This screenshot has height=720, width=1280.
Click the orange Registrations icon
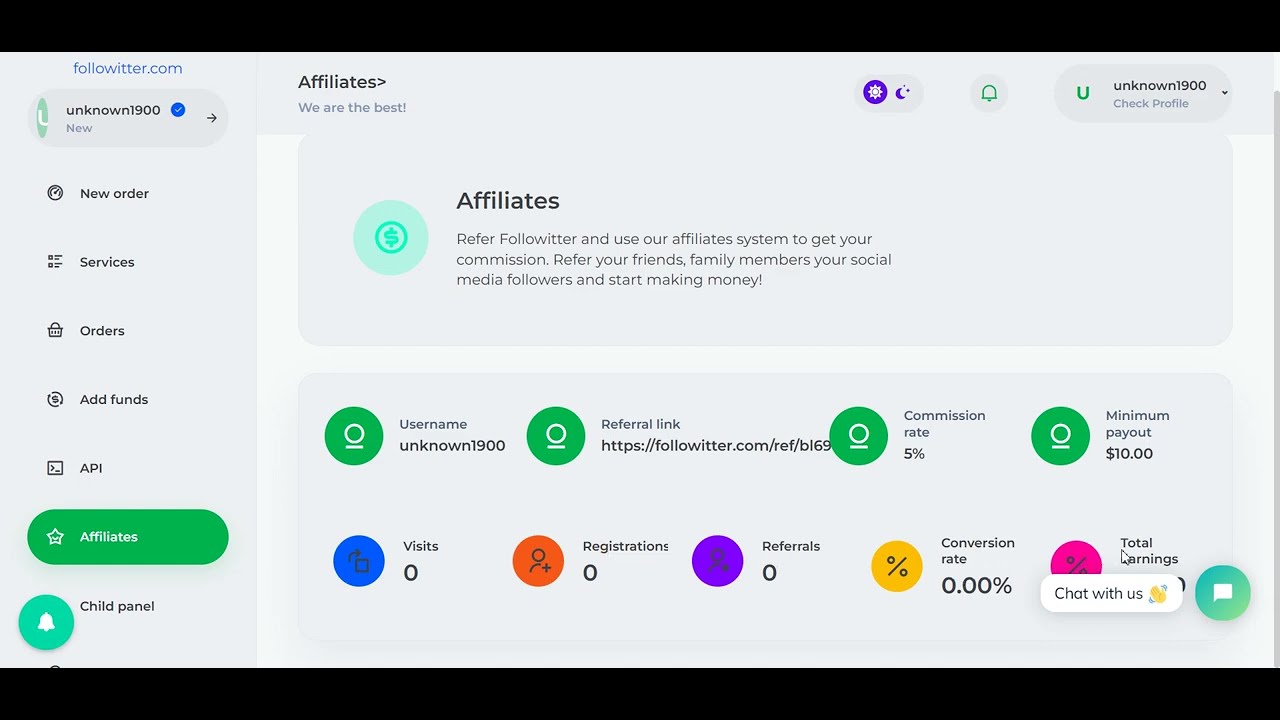(538, 561)
